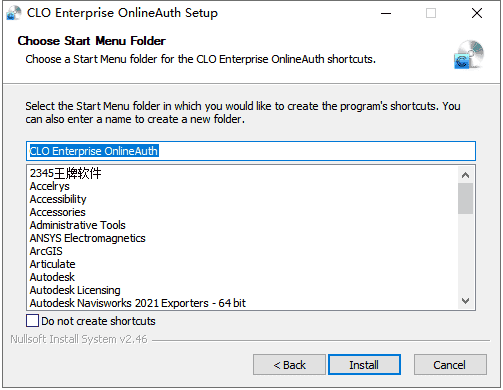Click the Start Menu folder name field

tap(251, 151)
